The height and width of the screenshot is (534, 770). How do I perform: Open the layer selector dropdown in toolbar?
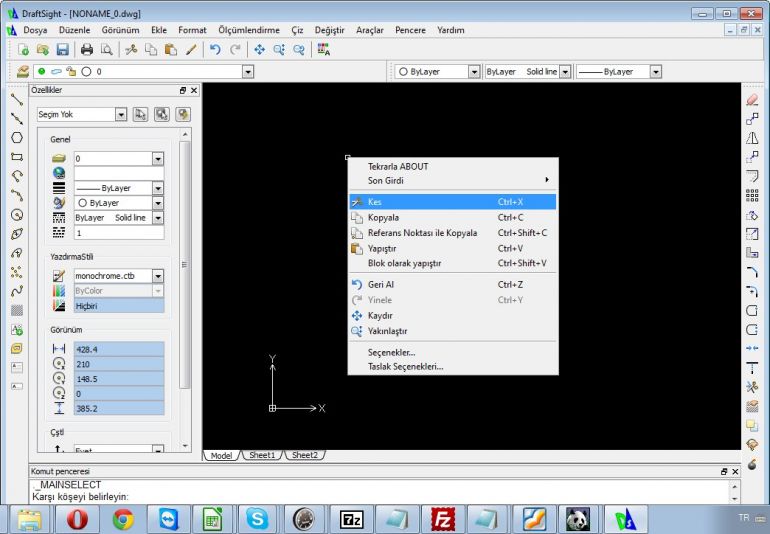pos(247,72)
